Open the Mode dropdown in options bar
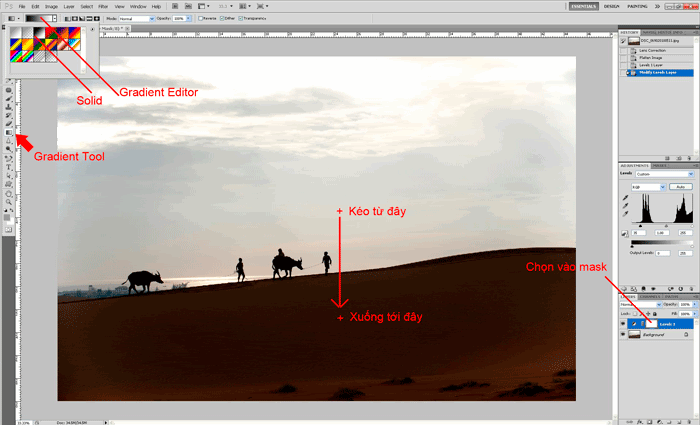This screenshot has width=700, height=425. point(137,19)
